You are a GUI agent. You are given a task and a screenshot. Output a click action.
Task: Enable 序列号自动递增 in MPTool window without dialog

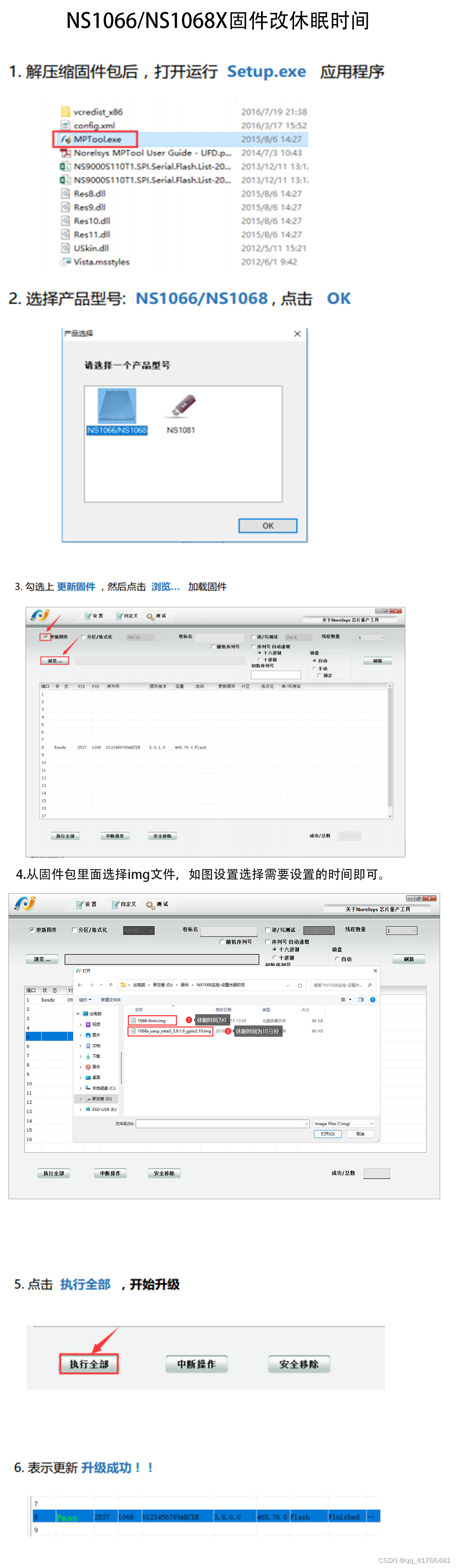253,646
